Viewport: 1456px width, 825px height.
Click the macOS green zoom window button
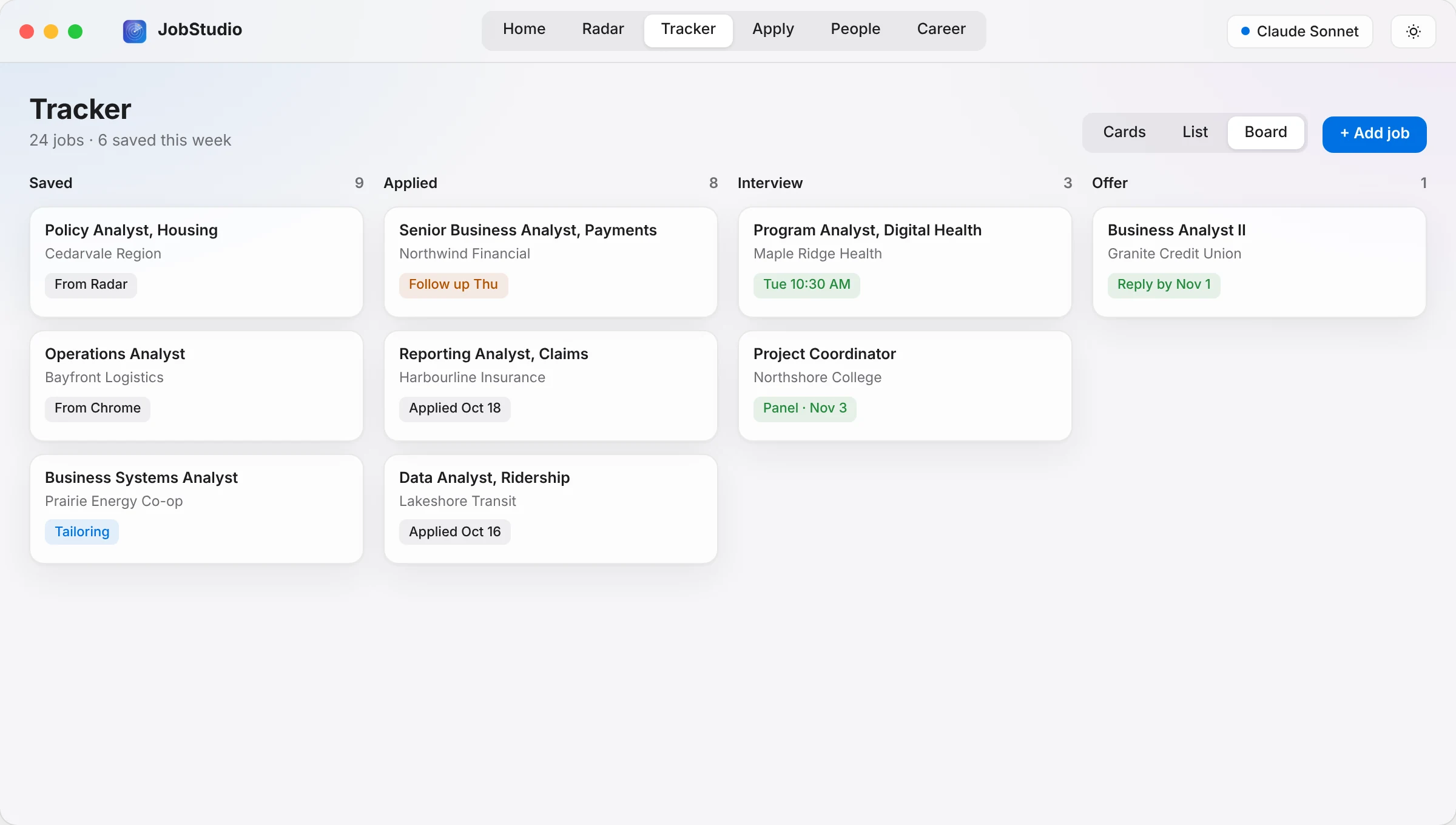pyautogui.click(x=75, y=32)
